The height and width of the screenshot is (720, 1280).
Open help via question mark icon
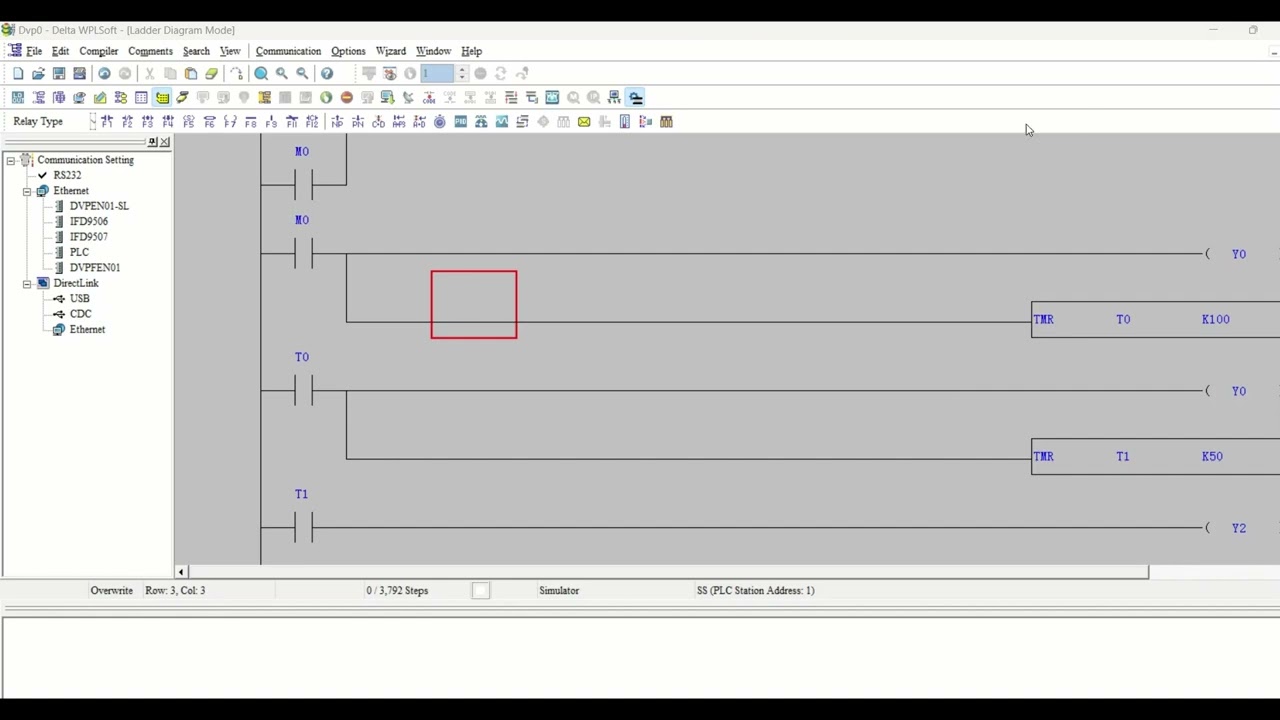[327, 74]
